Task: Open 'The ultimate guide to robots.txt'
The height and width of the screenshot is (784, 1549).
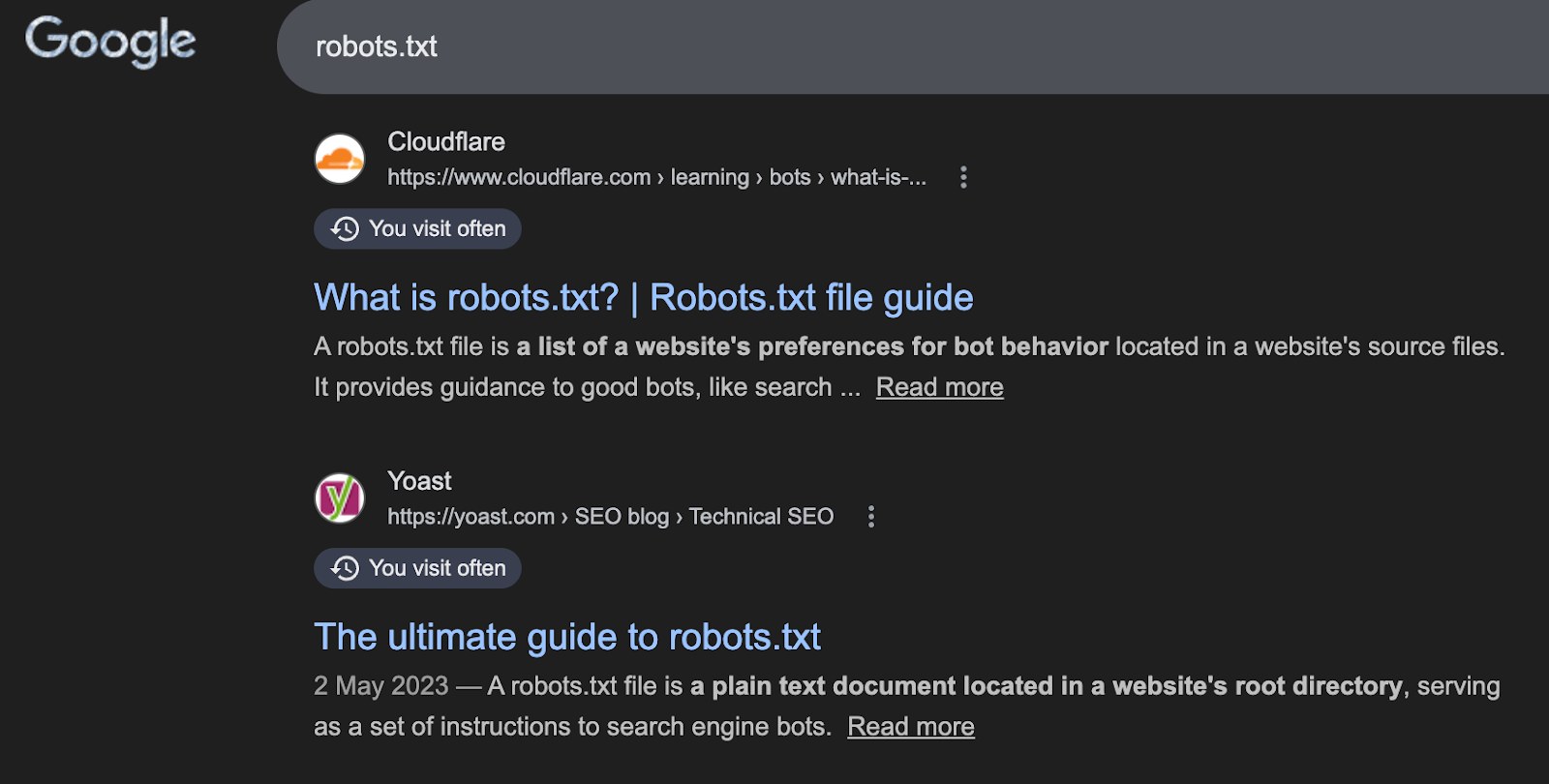Action: tap(566, 636)
